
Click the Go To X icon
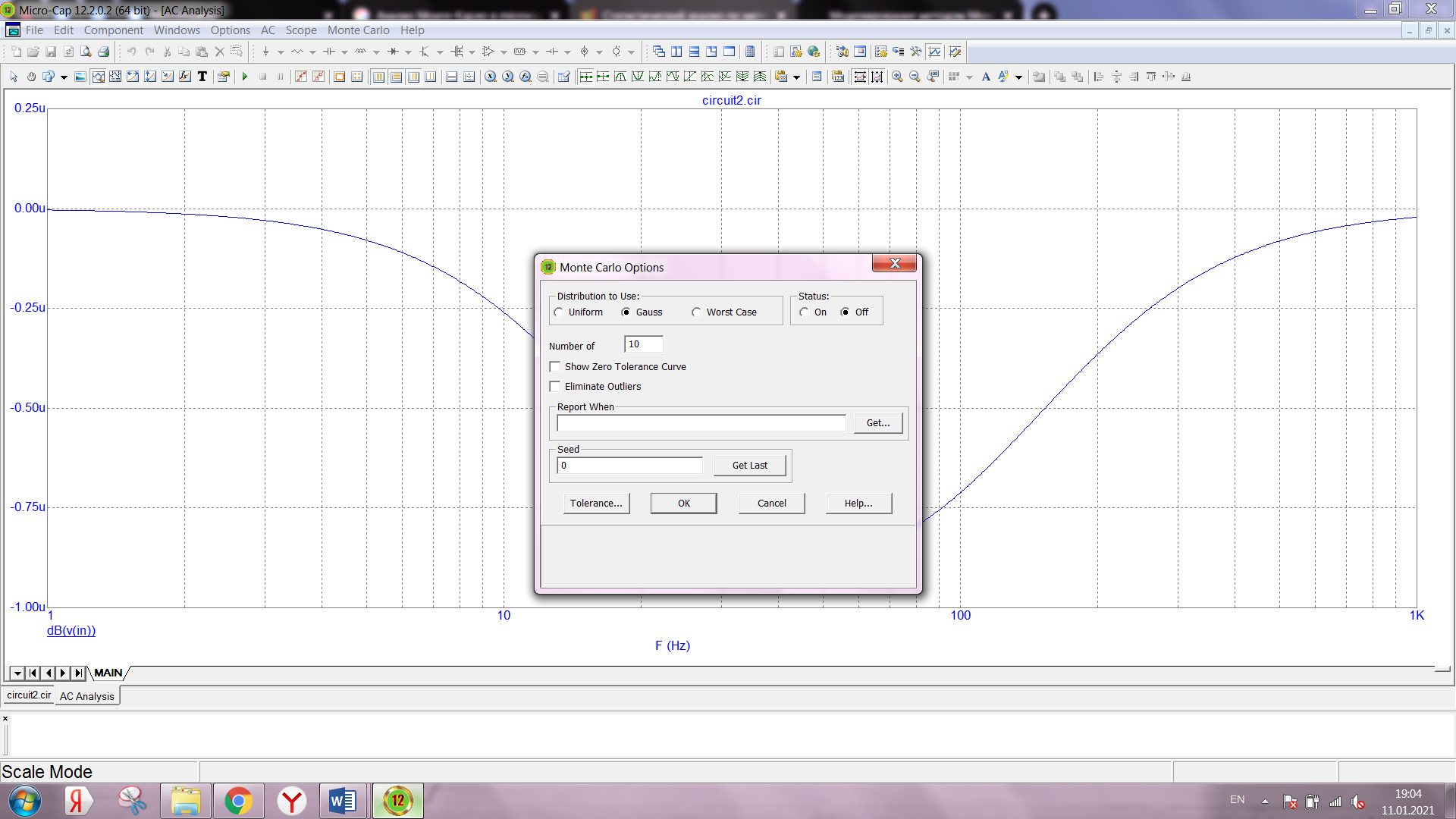(x=491, y=77)
